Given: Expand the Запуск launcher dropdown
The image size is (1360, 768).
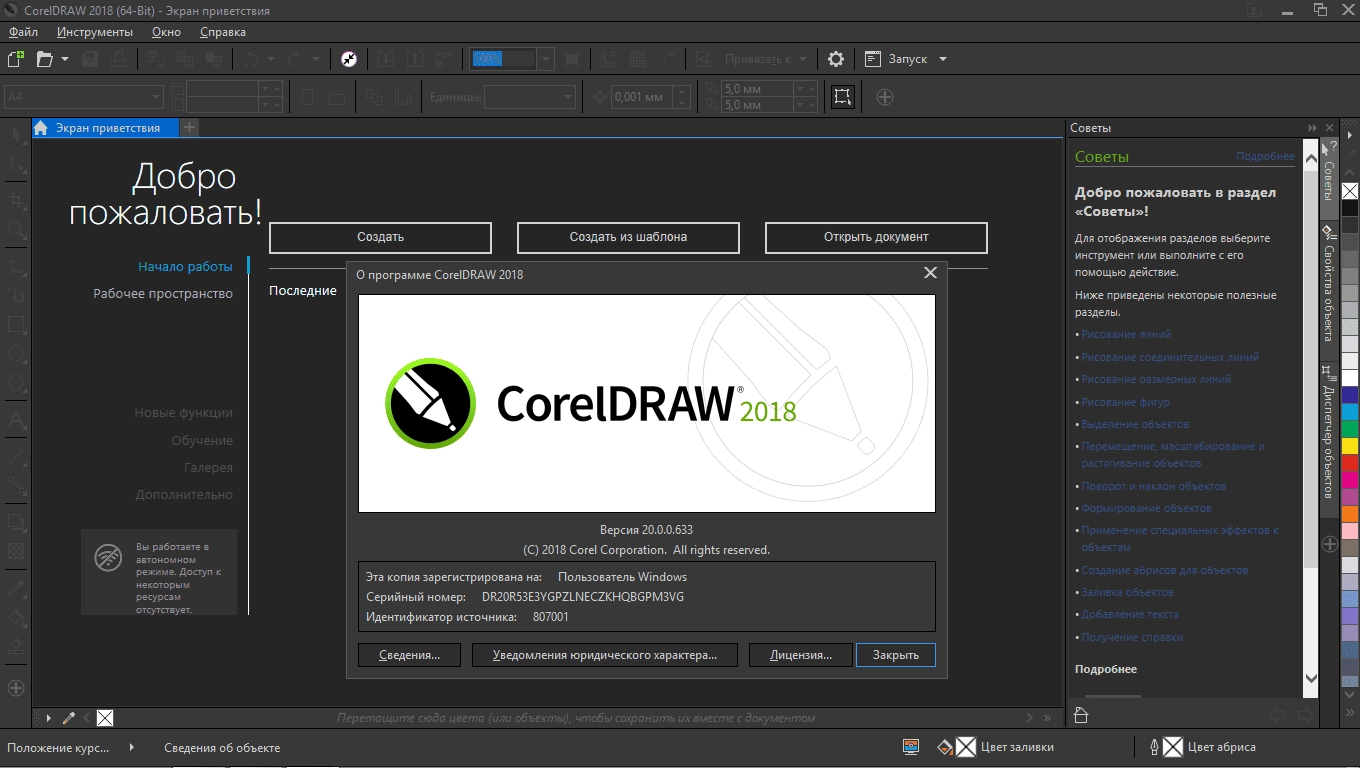Looking at the screenshot, I should pos(942,59).
